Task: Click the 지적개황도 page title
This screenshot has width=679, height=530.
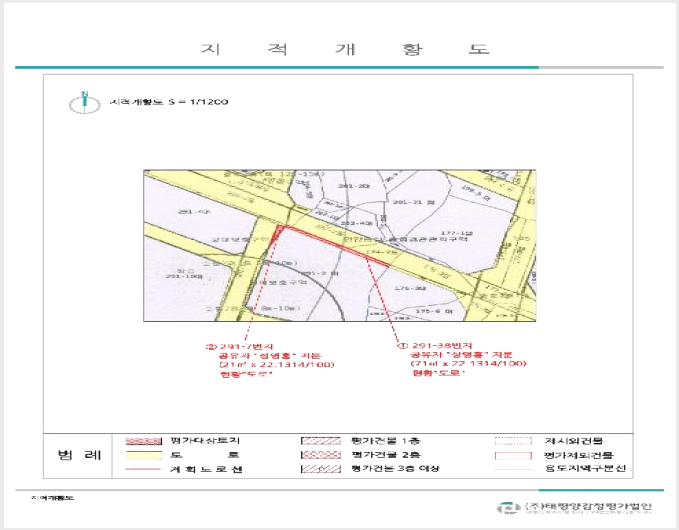Action: 345,49
